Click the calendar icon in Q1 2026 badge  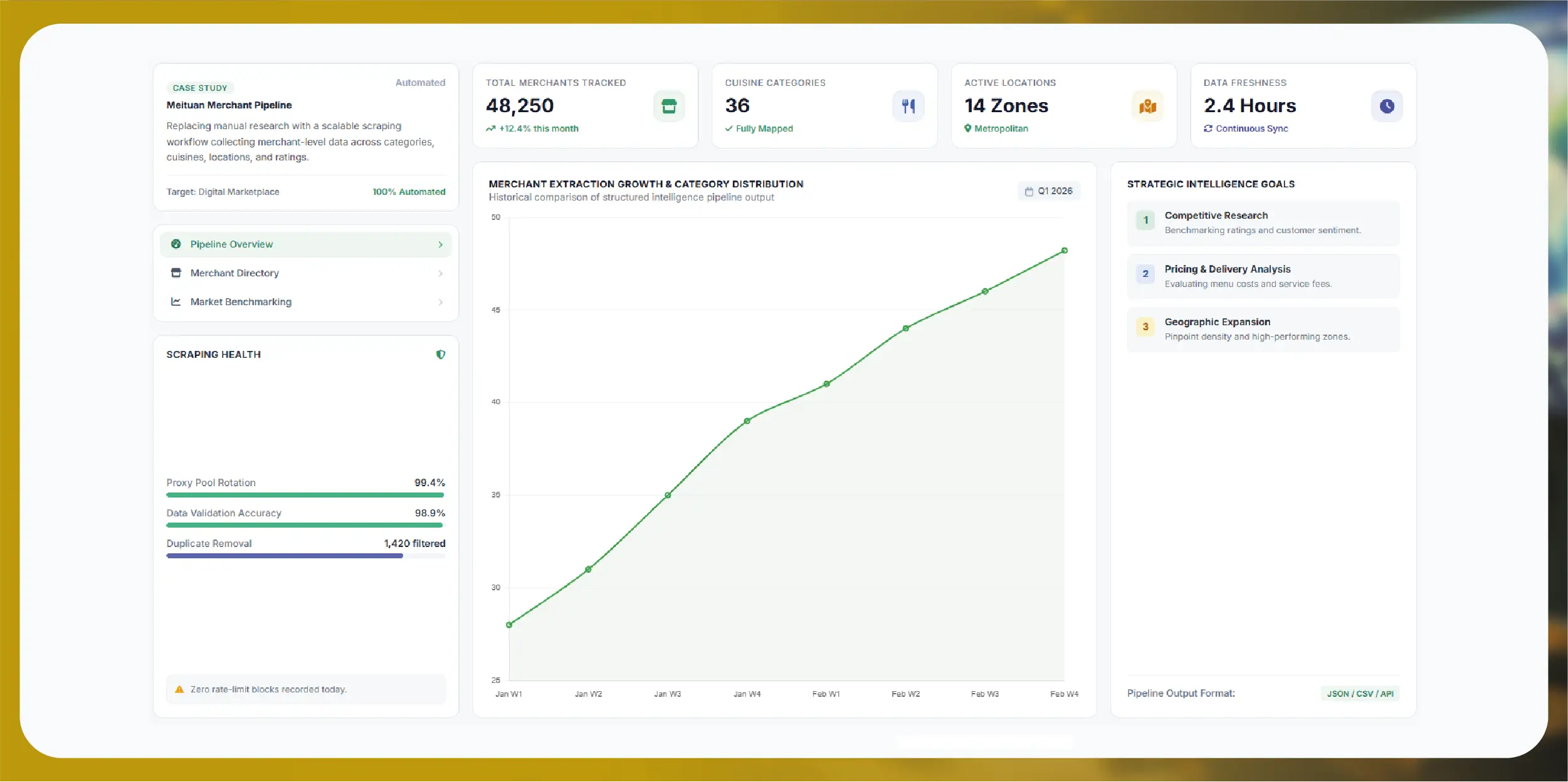pos(1029,192)
